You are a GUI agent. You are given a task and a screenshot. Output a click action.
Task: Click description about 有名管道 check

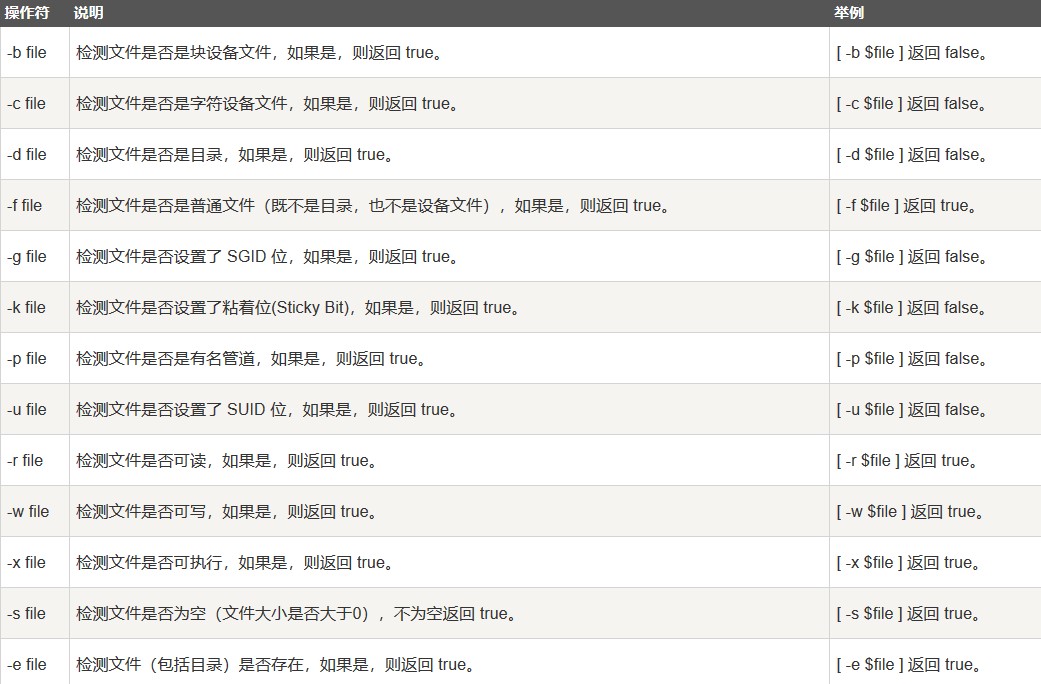pos(251,359)
